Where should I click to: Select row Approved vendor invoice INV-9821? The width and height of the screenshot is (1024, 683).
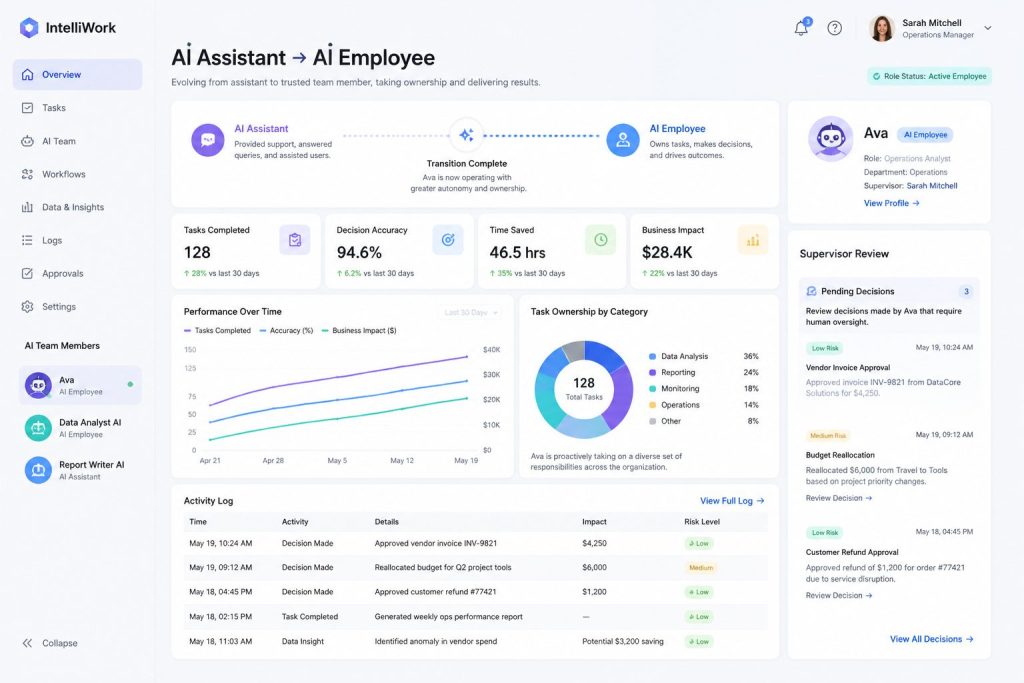pyautogui.click(x=475, y=543)
